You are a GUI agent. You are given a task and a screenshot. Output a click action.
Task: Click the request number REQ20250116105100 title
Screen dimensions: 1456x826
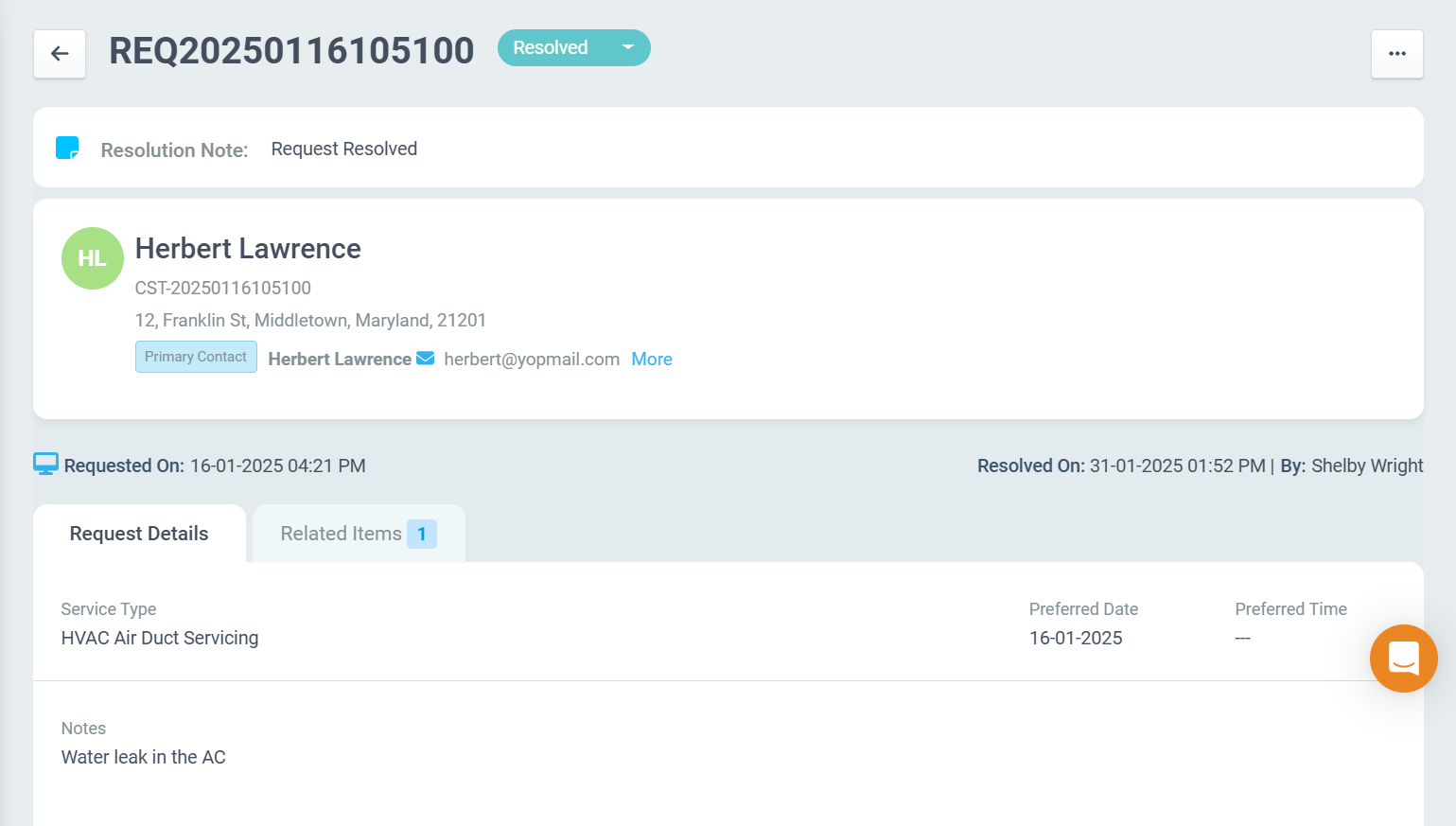pos(291,51)
